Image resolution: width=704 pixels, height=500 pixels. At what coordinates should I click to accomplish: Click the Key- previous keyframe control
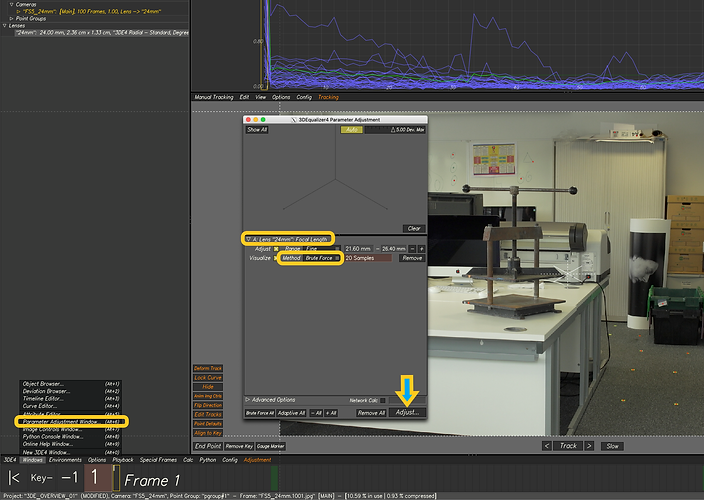[41, 478]
